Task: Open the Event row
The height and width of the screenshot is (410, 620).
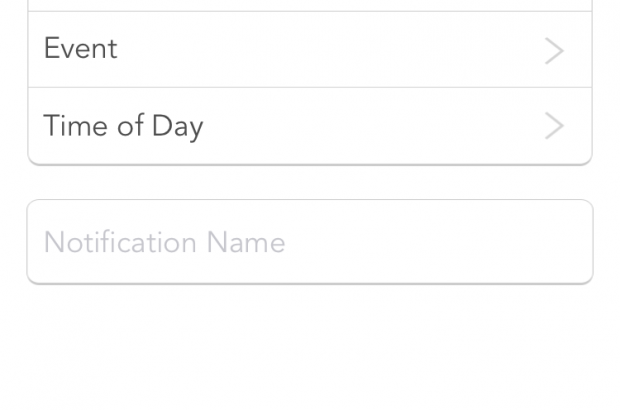Action: [309, 50]
